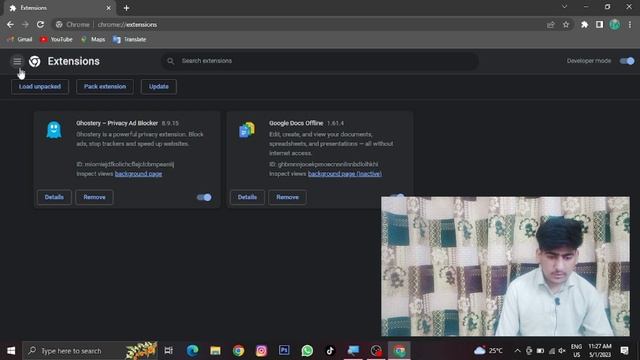This screenshot has width=640, height=360.
Task: Click Load unpacked button
Action: click(x=40, y=87)
